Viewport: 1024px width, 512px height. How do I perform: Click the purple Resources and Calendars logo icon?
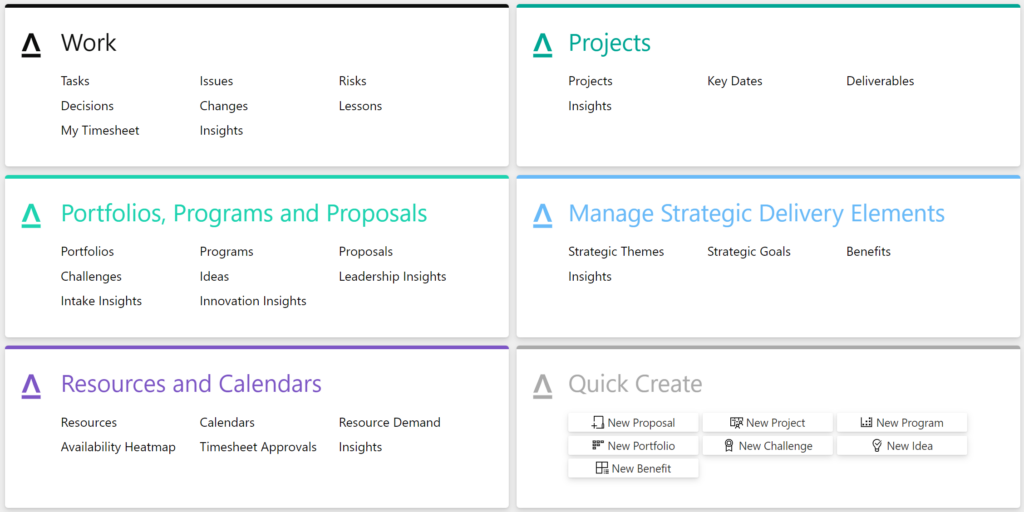pos(31,386)
